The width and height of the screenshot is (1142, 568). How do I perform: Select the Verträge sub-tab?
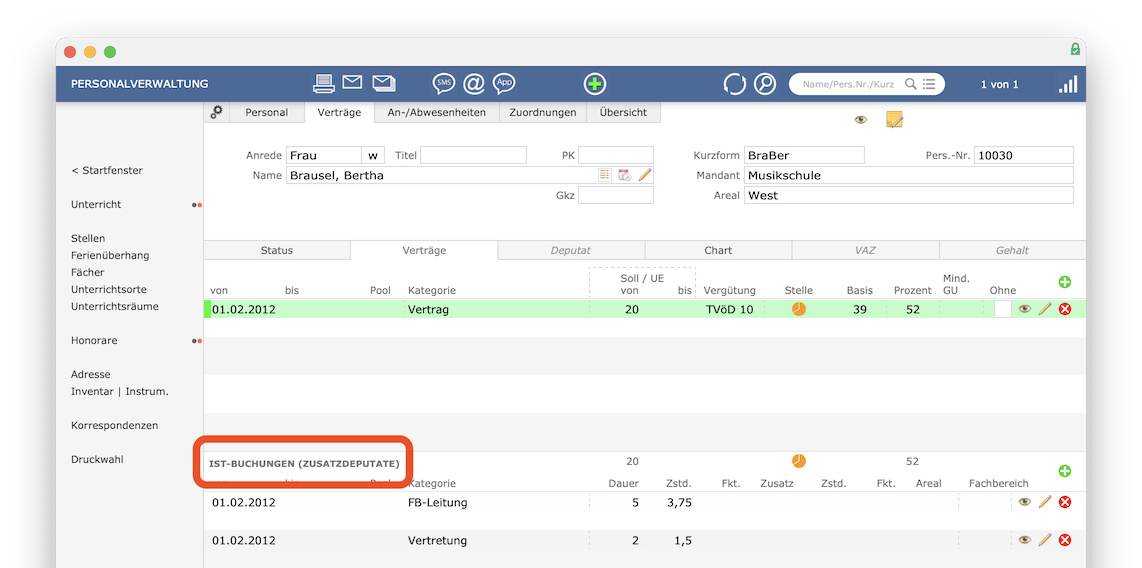pyautogui.click(x=424, y=250)
